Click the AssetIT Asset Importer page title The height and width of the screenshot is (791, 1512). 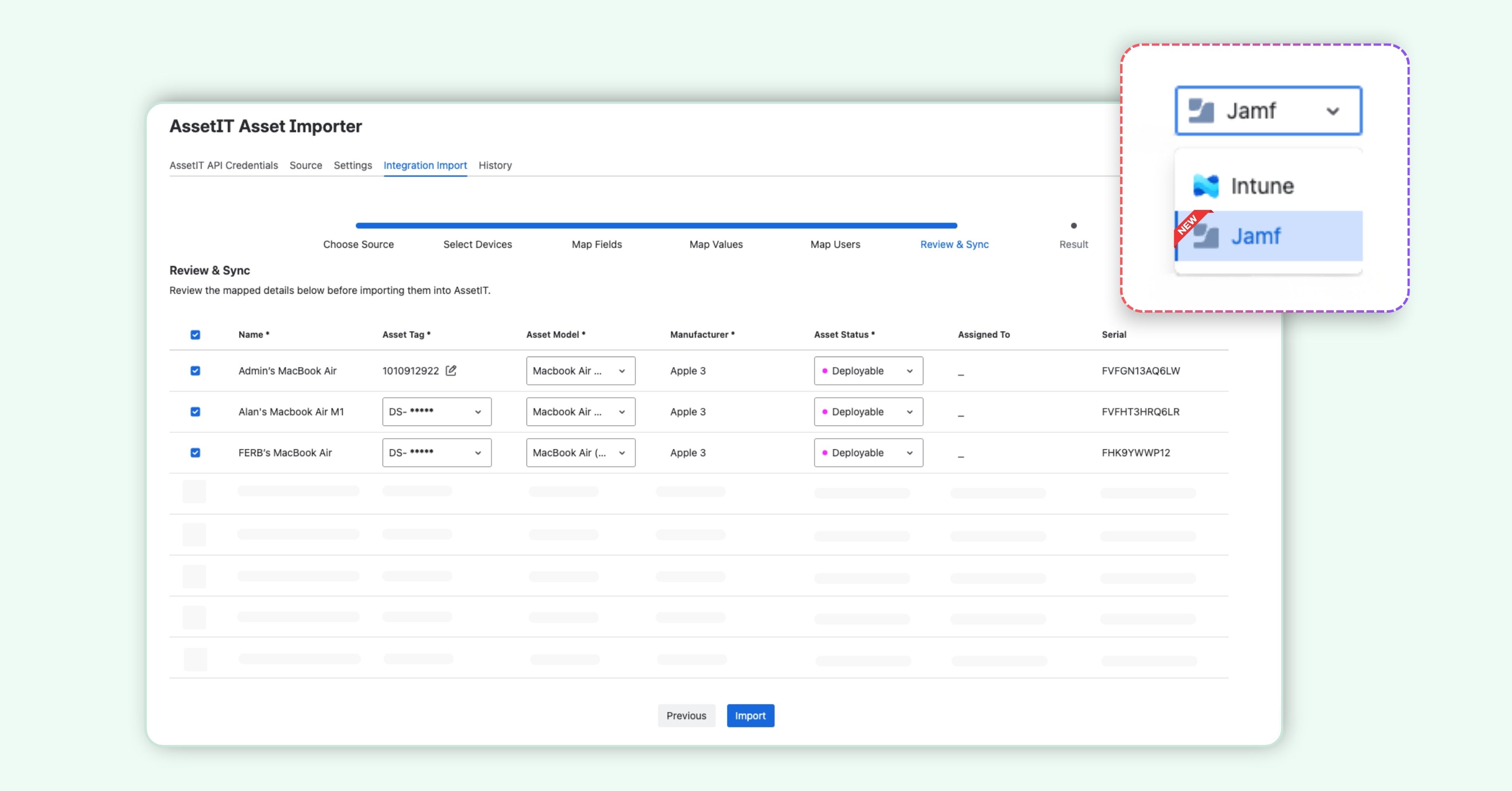pyautogui.click(x=265, y=126)
